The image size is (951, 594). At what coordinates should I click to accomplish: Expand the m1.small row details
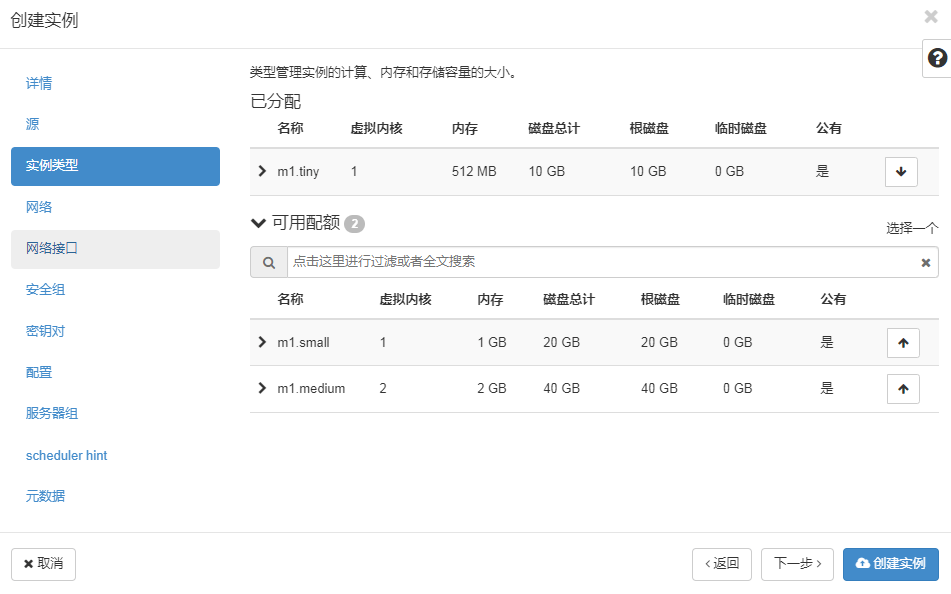262,342
